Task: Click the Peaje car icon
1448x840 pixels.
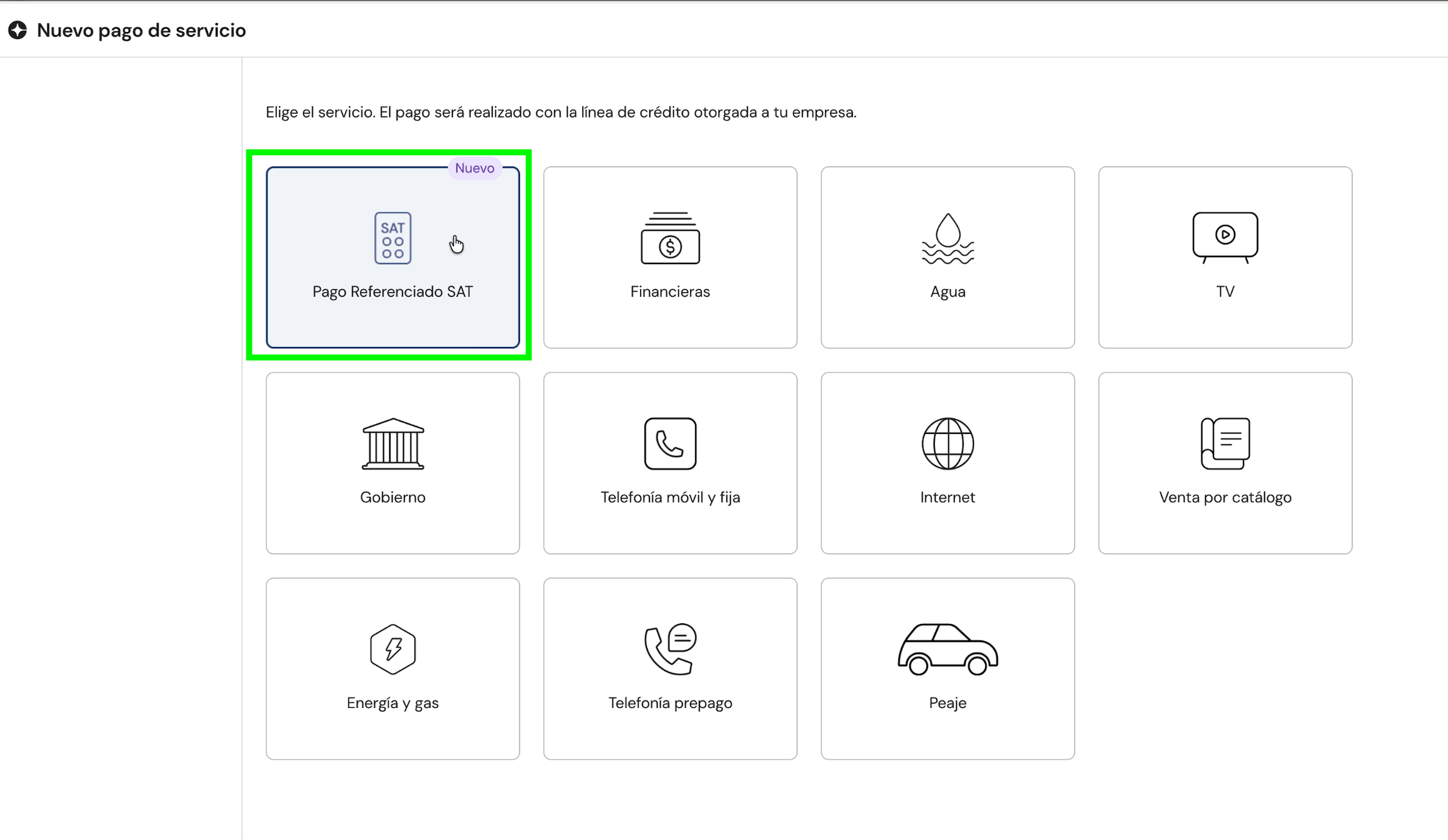Action: (948, 649)
